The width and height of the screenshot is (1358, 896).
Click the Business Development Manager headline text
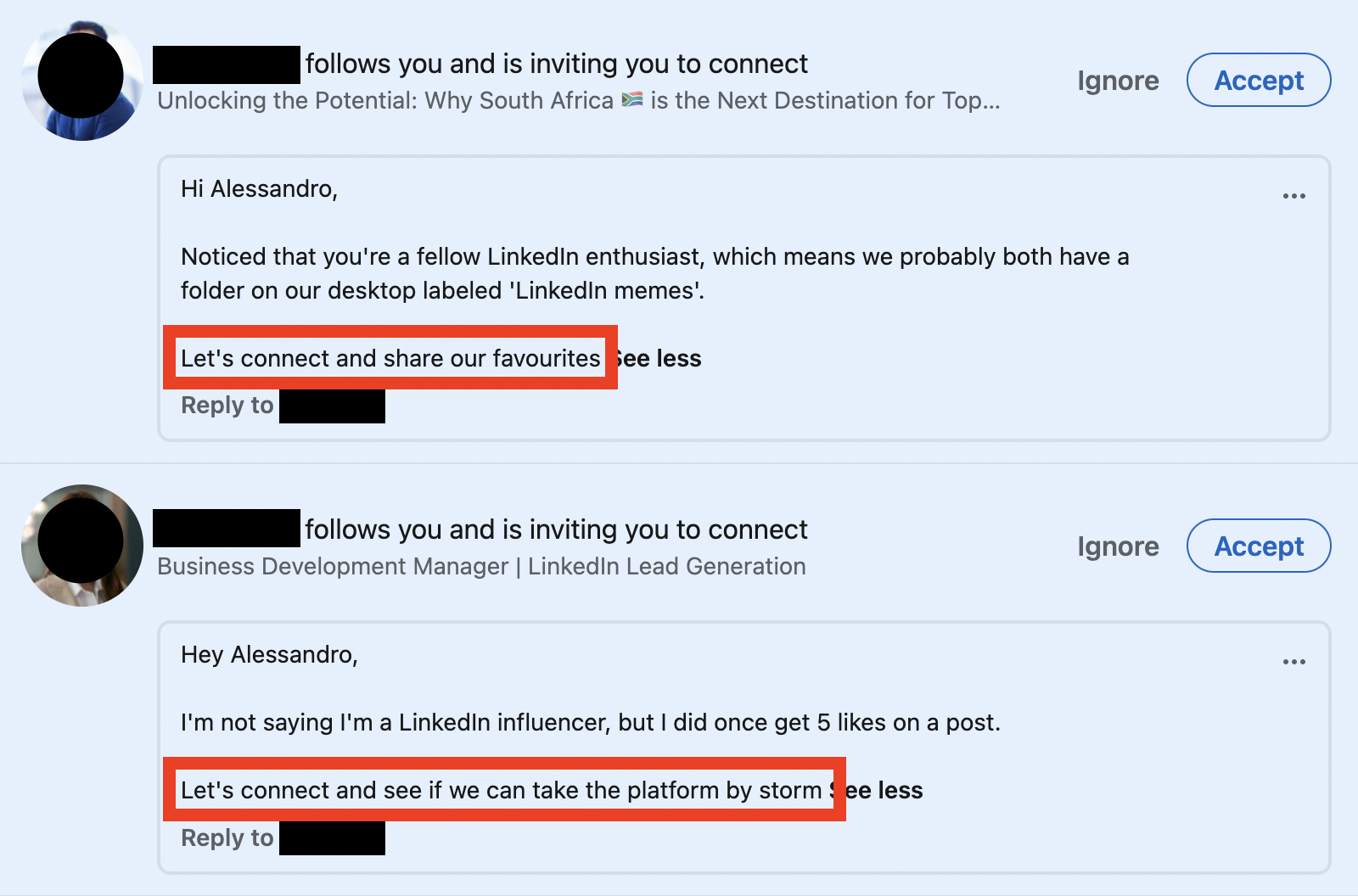(x=481, y=567)
